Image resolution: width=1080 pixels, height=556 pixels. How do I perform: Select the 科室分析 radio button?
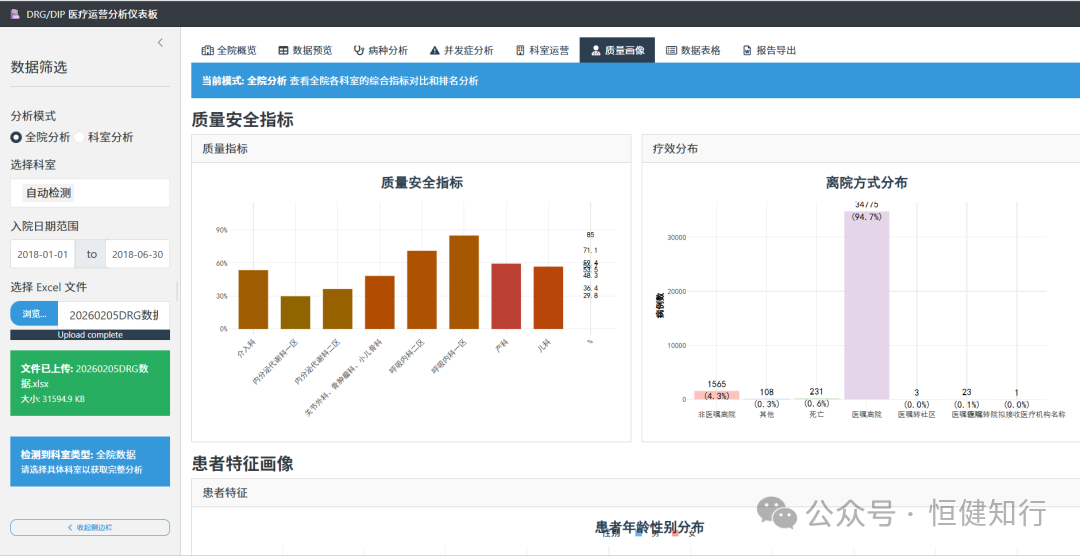point(79,137)
